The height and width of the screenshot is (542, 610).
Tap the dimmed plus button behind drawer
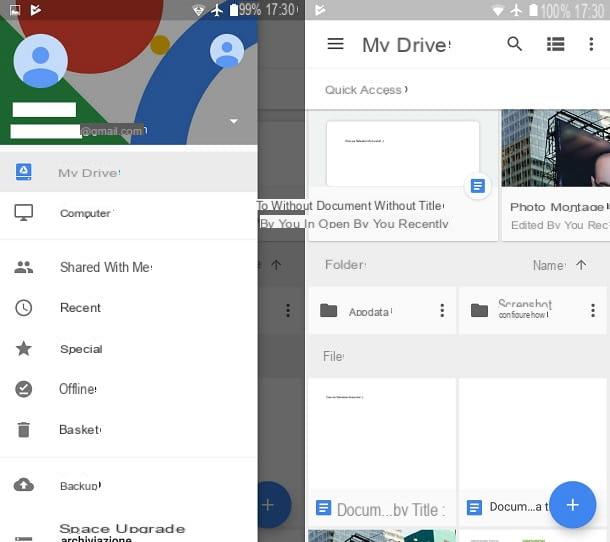pyautogui.click(x=273, y=505)
